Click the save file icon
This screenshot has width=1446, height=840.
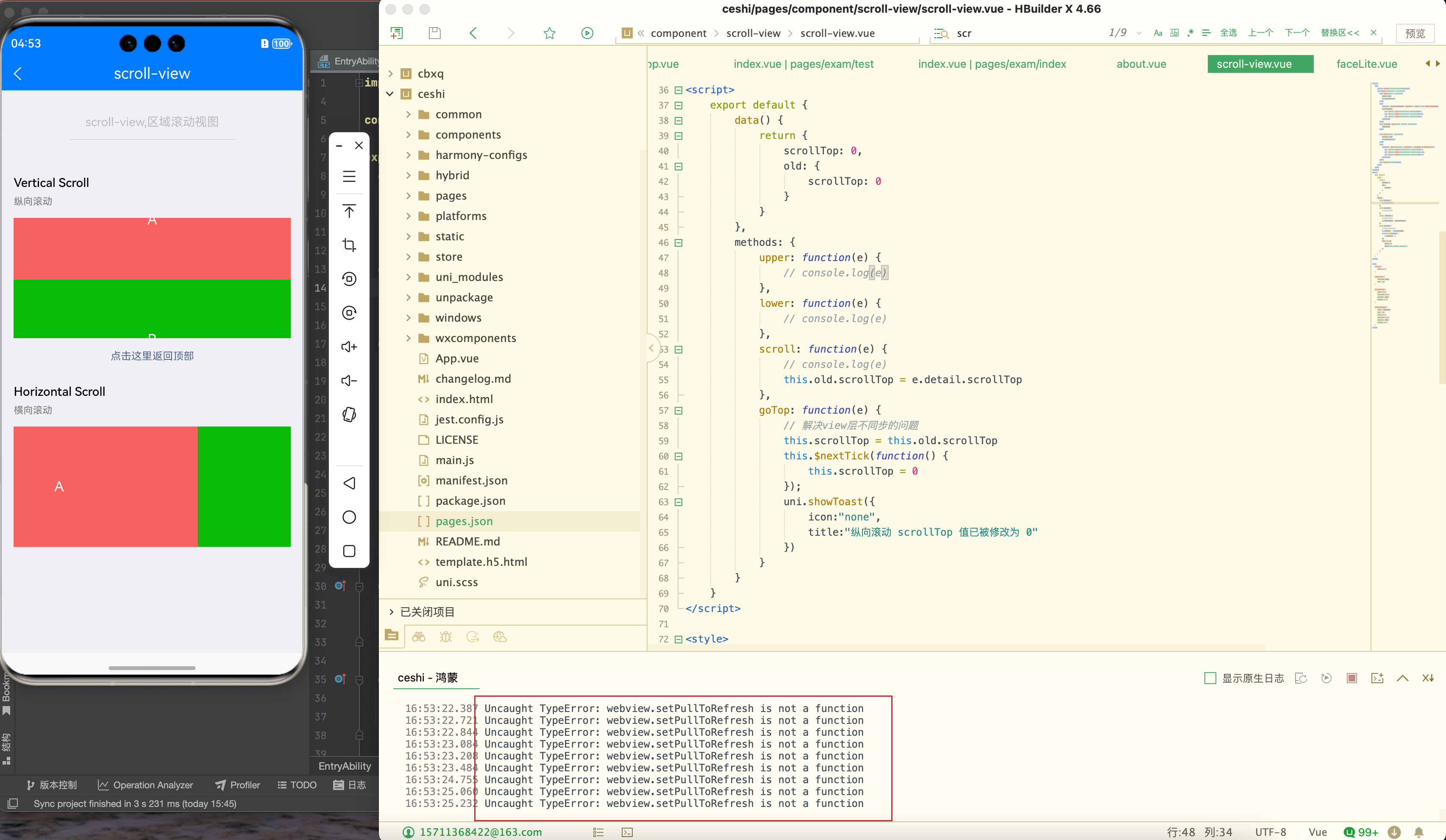[x=435, y=33]
